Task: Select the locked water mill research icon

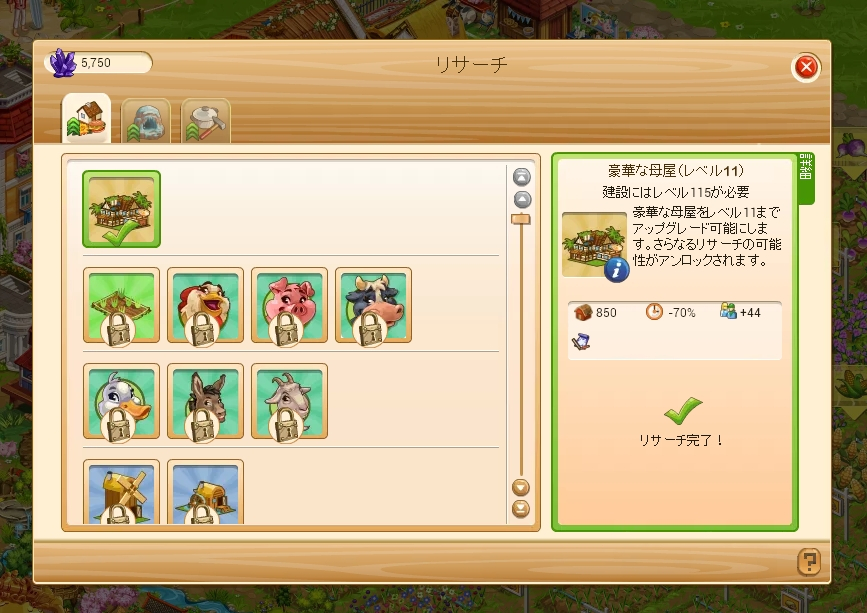Action: (206, 492)
